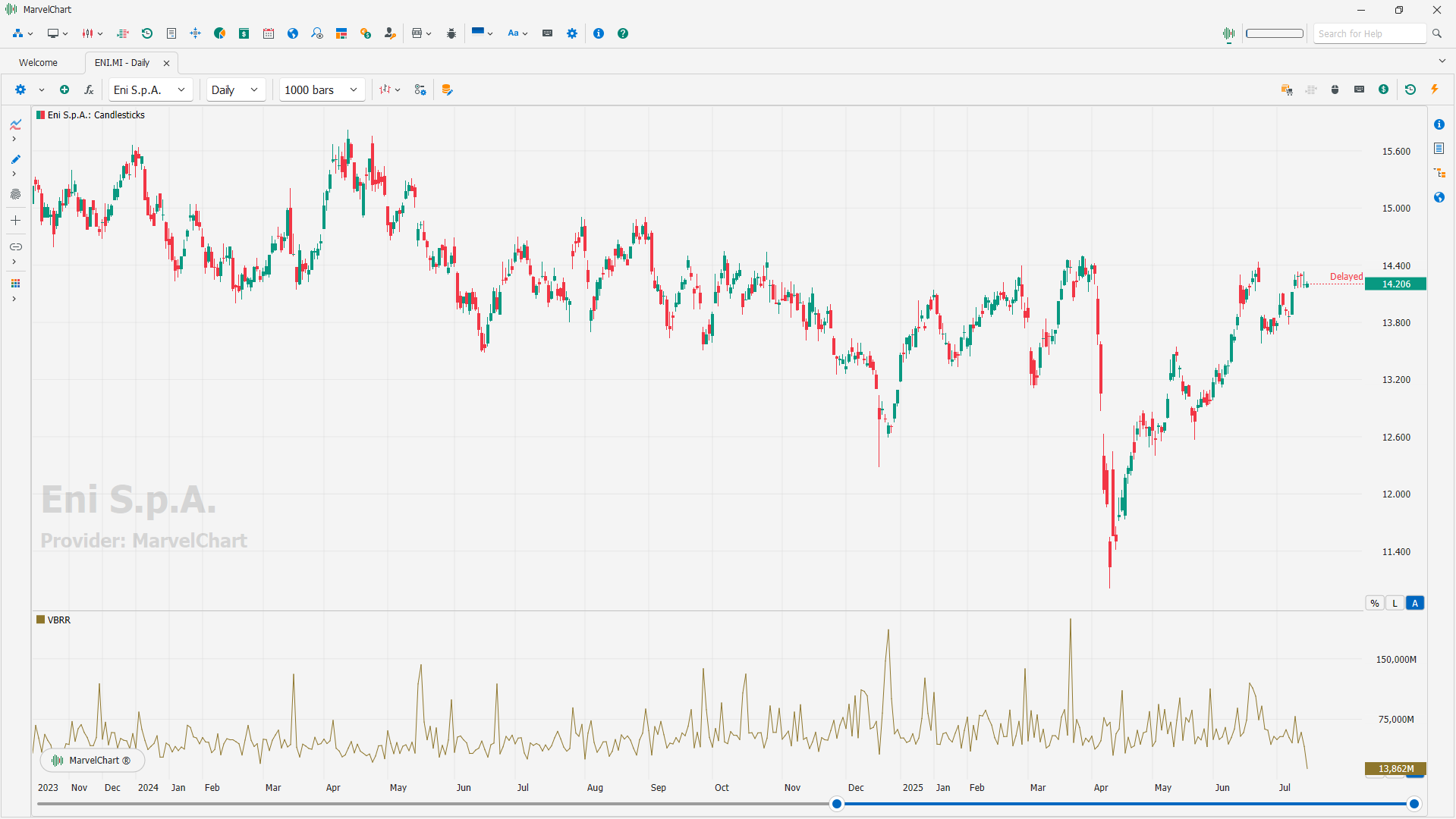The width and height of the screenshot is (1456, 819).
Task: Click the left handle of time range slider
Action: point(837,804)
